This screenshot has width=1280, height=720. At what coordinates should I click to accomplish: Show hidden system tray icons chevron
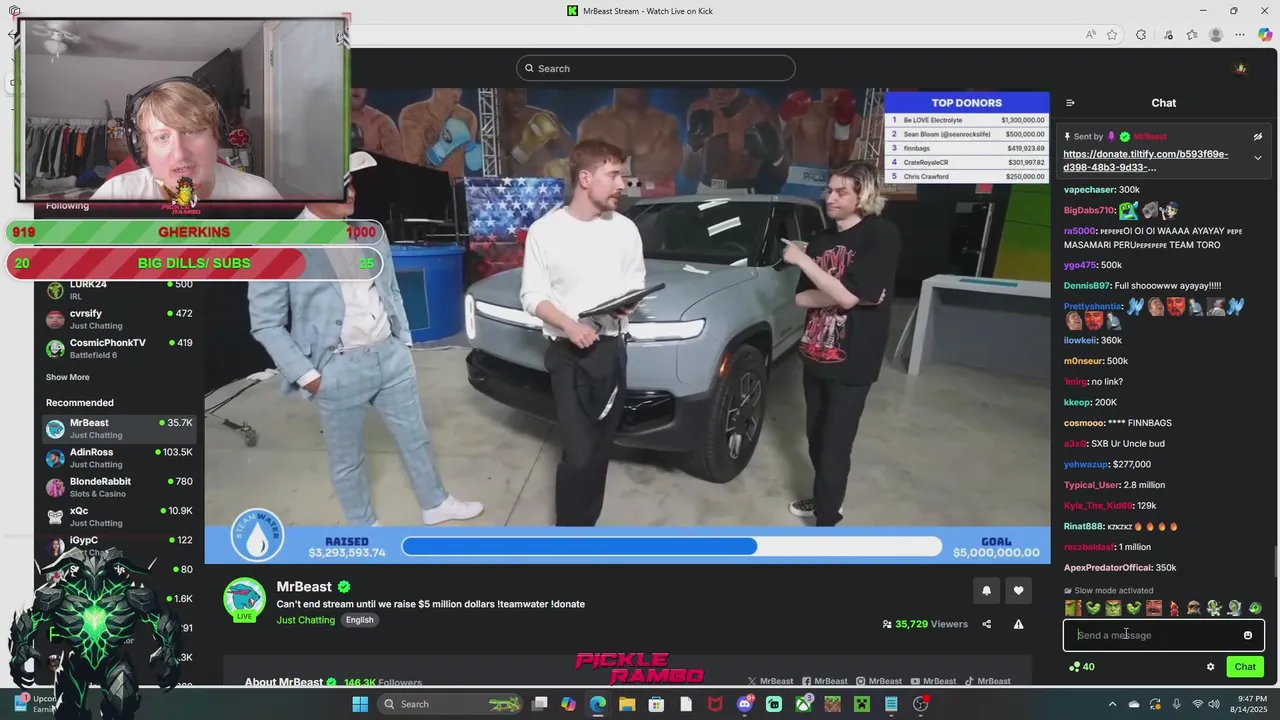(x=1112, y=704)
